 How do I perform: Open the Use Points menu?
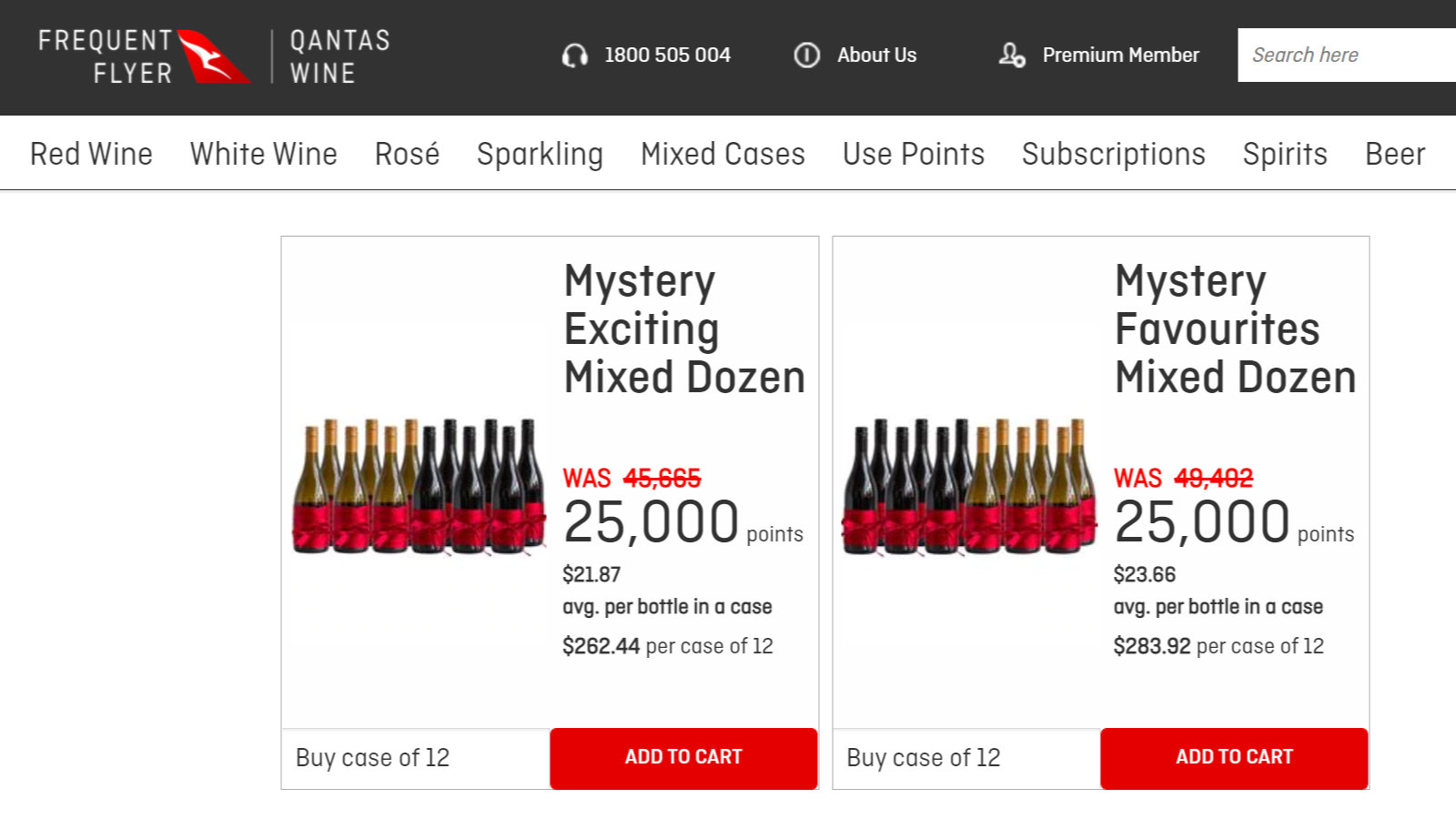coord(914,154)
